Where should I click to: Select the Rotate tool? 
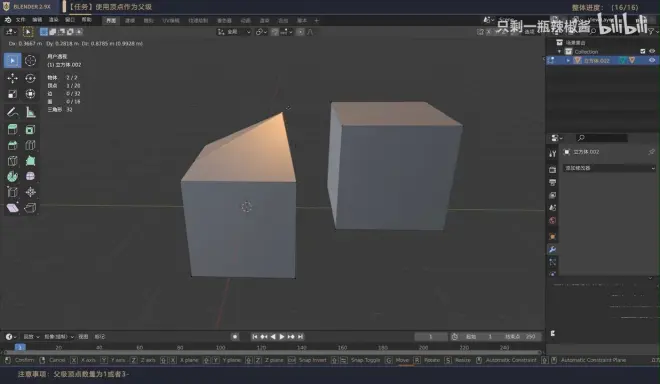click(30, 78)
